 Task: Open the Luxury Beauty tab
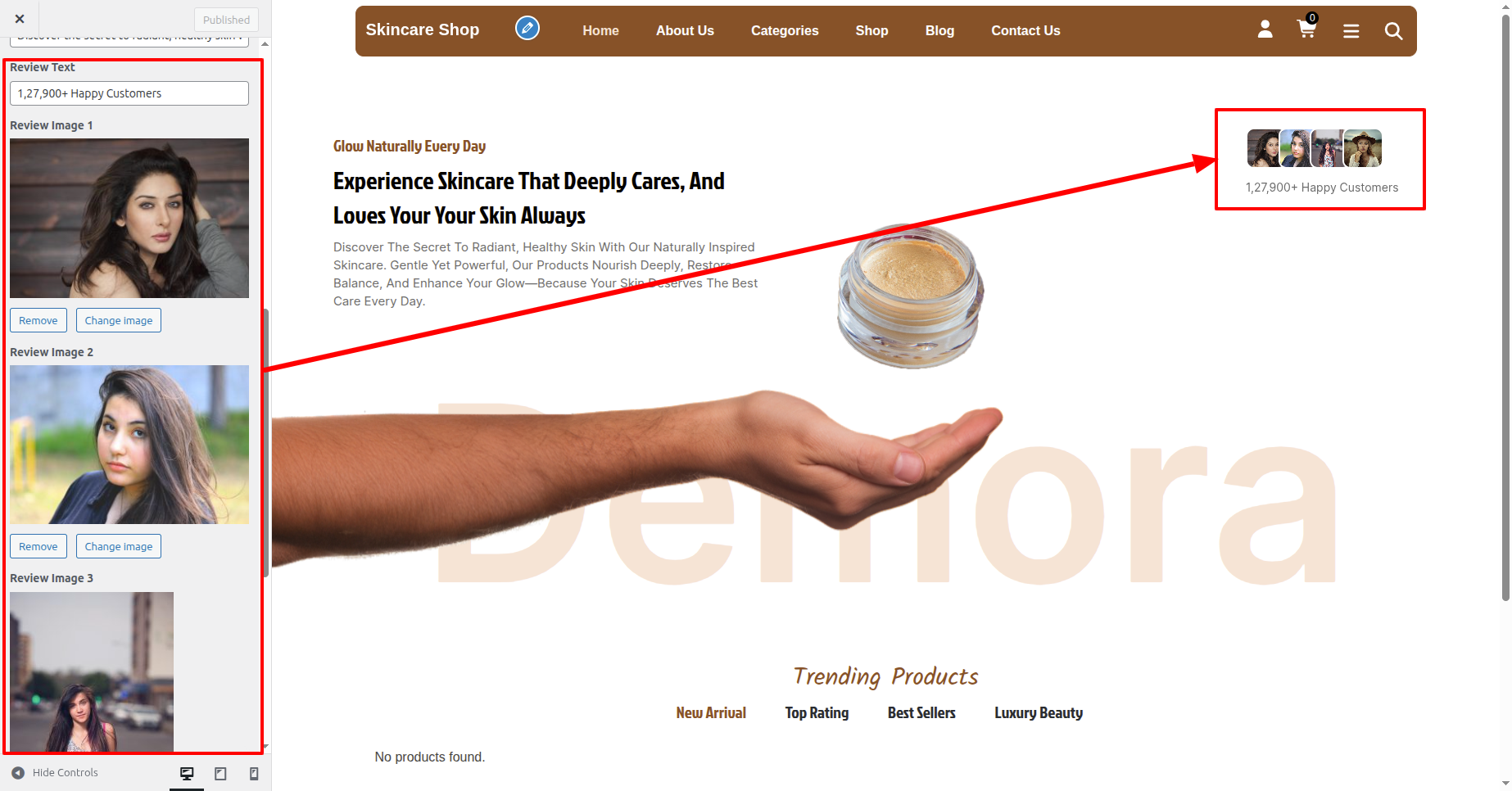point(1039,712)
